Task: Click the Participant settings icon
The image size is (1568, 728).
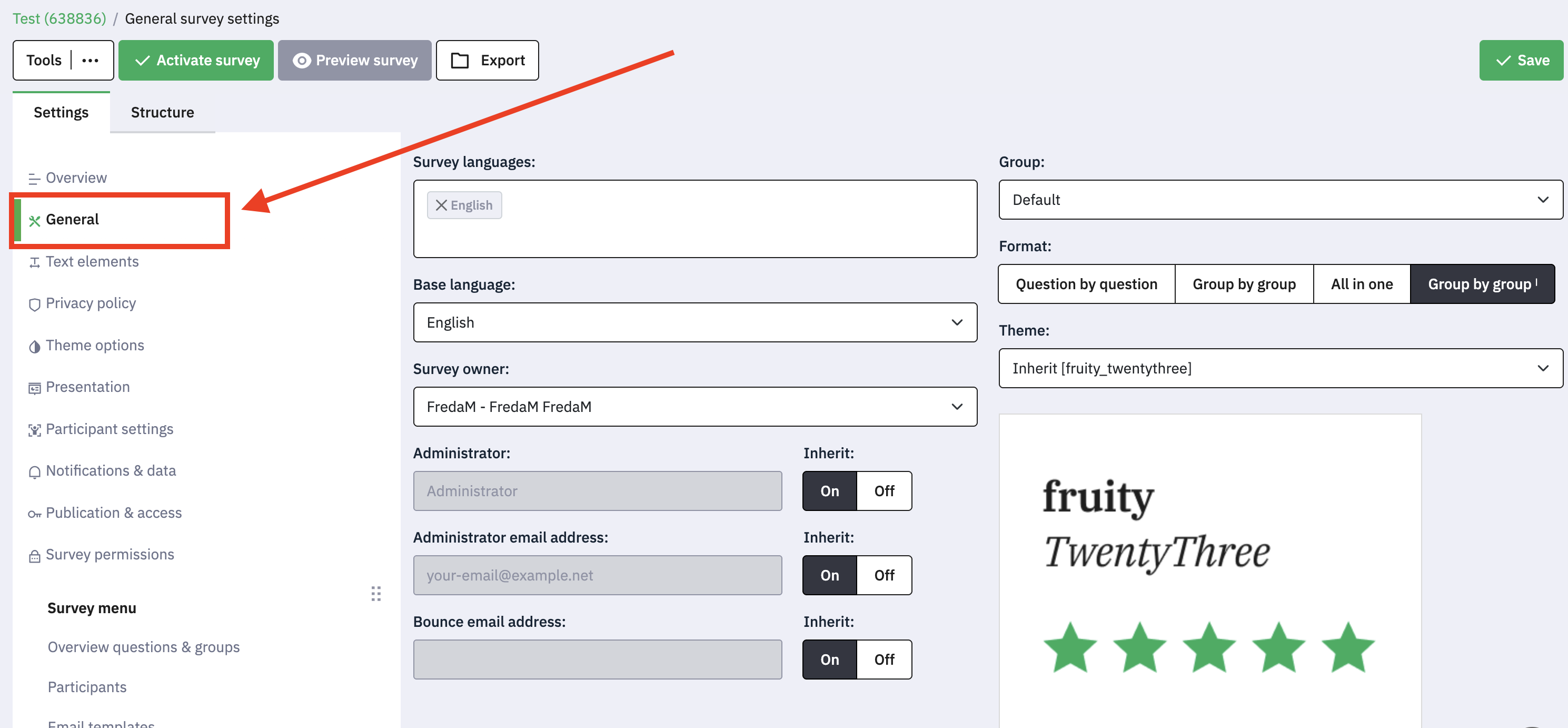Action: tap(34, 430)
